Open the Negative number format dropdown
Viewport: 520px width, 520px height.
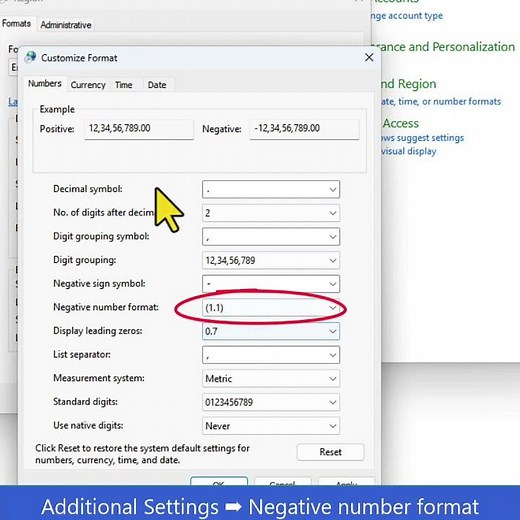point(271,308)
